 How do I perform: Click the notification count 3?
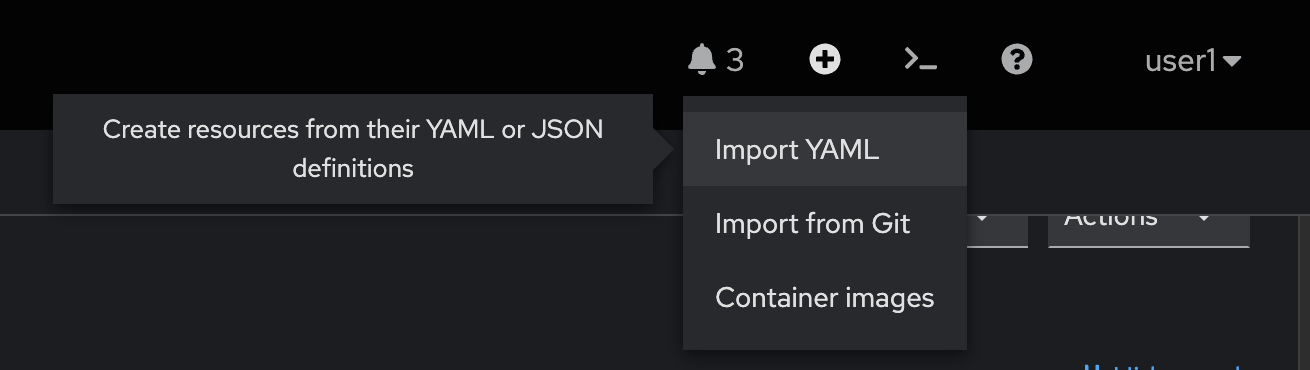tap(735, 61)
